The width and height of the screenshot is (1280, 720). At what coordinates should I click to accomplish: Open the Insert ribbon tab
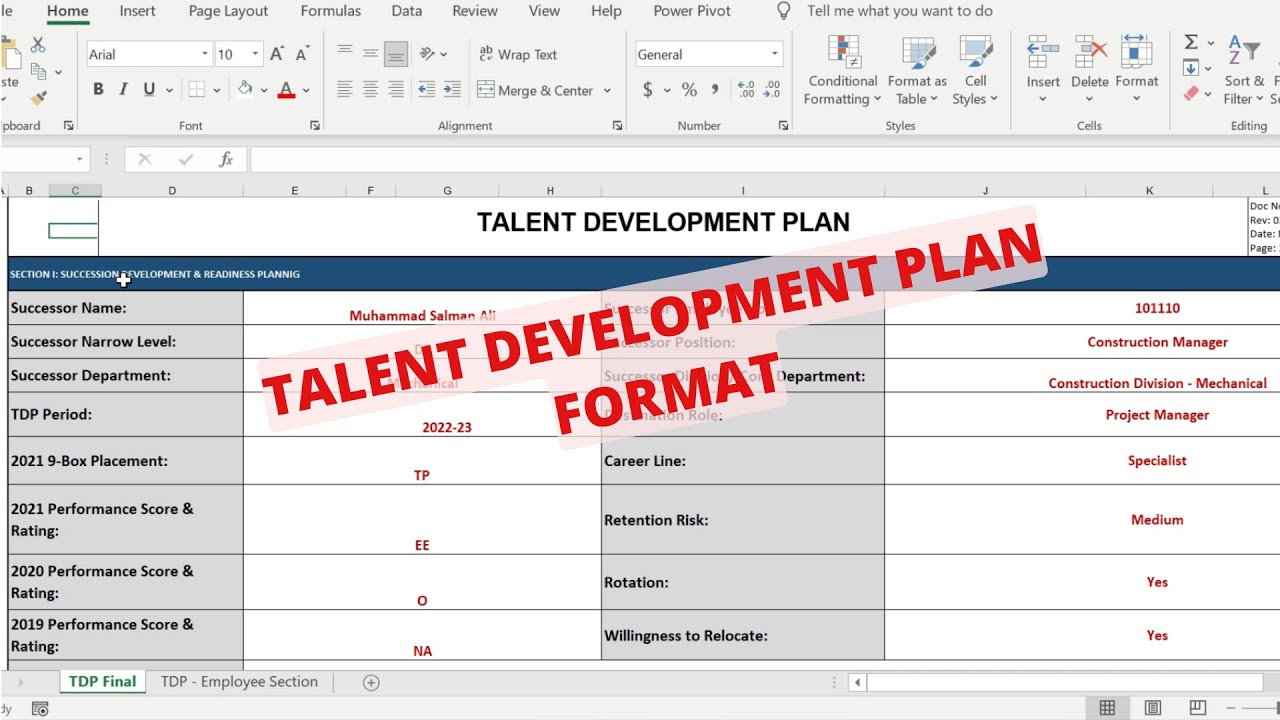click(137, 11)
